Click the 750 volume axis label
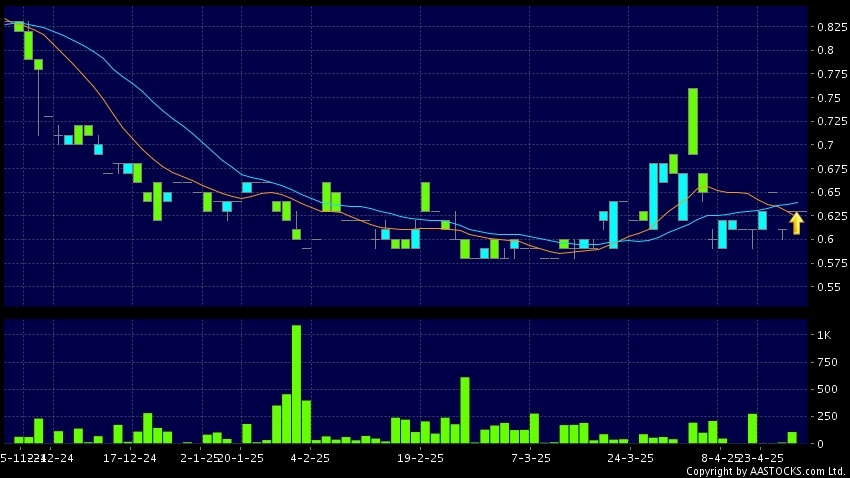The width and height of the screenshot is (850, 478). pos(827,362)
